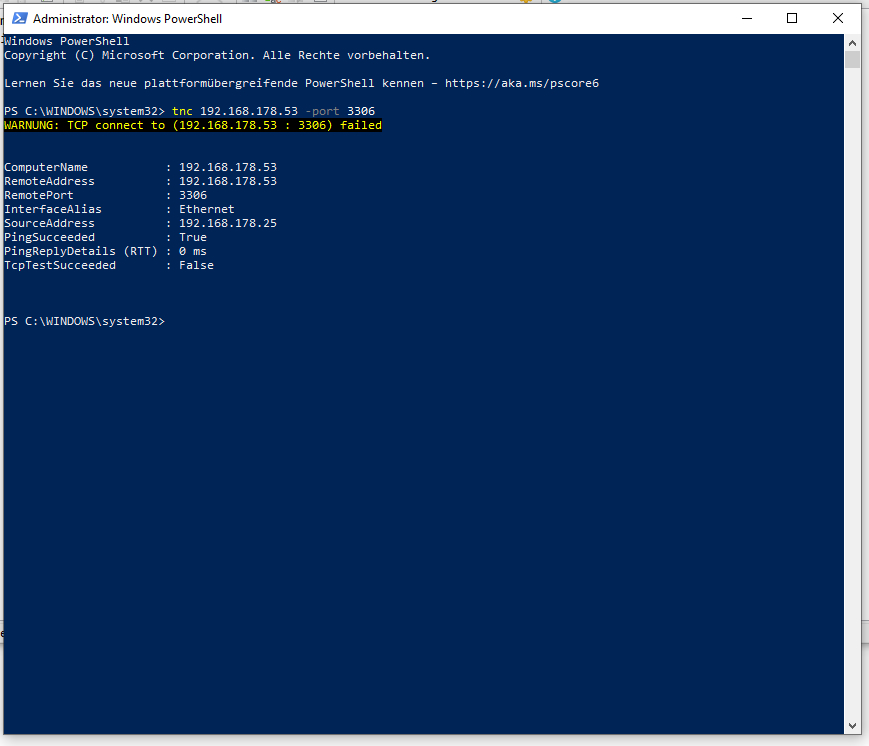Click the vertical scrollbar thumb
The height and width of the screenshot is (746, 869).
pyautogui.click(x=852, y=59)
